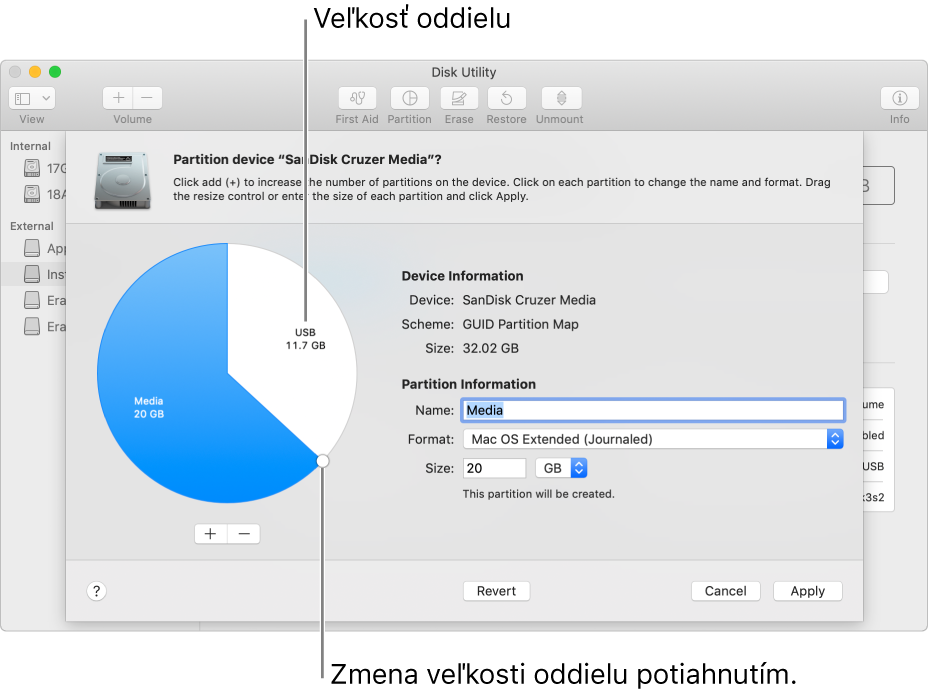Click the Apply button

point(808,591)
